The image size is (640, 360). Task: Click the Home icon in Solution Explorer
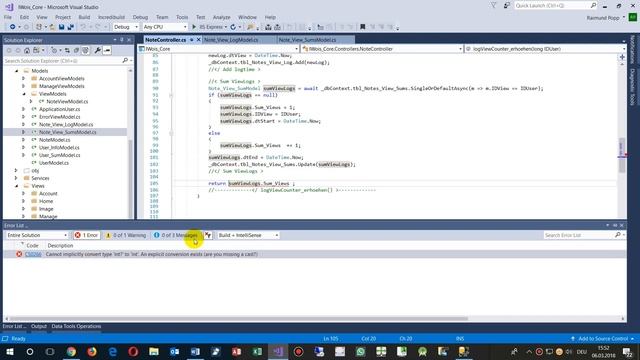click(x=27, y=50)
